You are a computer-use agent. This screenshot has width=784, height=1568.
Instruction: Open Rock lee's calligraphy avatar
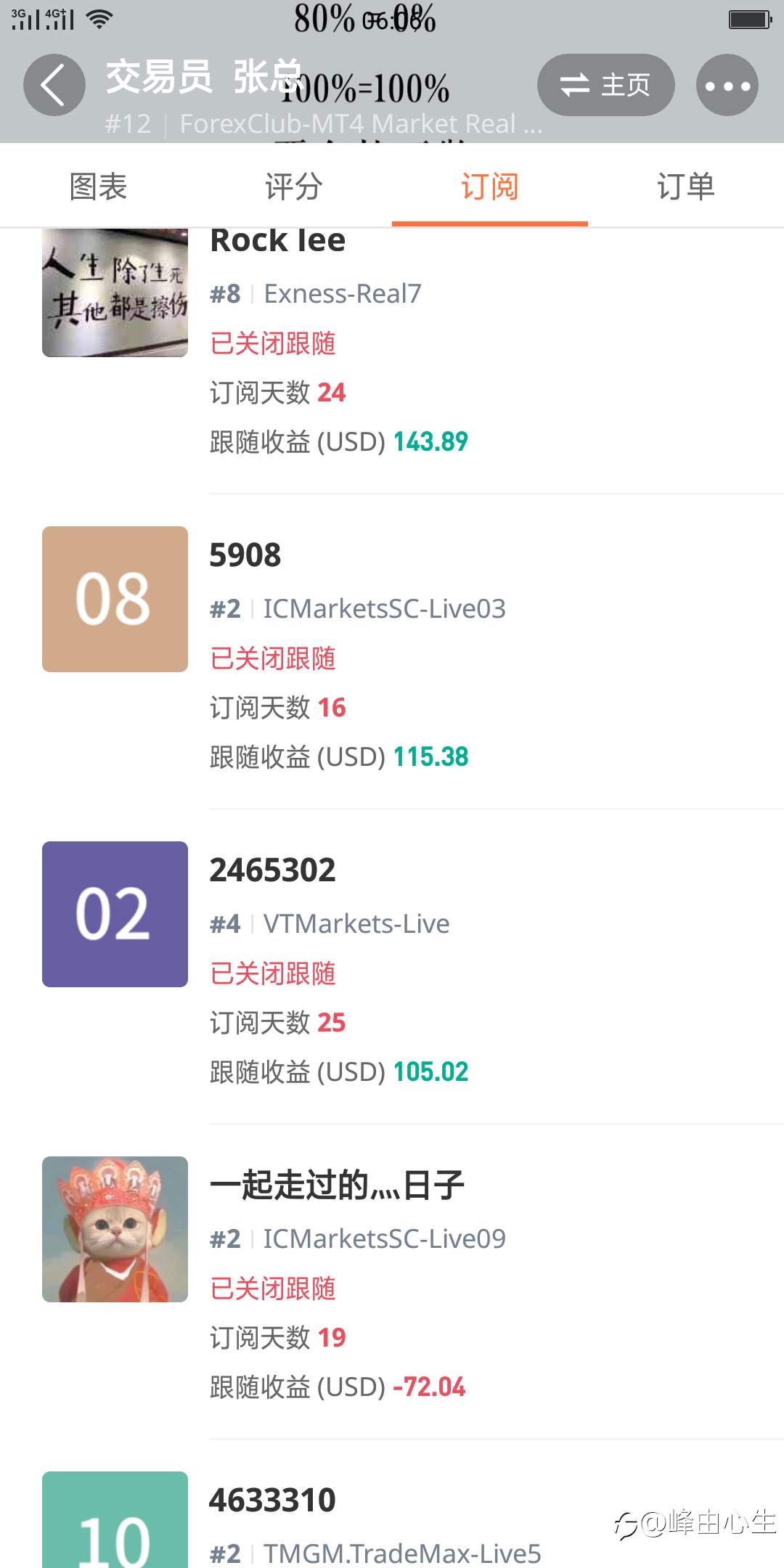[x=115, y=293]
